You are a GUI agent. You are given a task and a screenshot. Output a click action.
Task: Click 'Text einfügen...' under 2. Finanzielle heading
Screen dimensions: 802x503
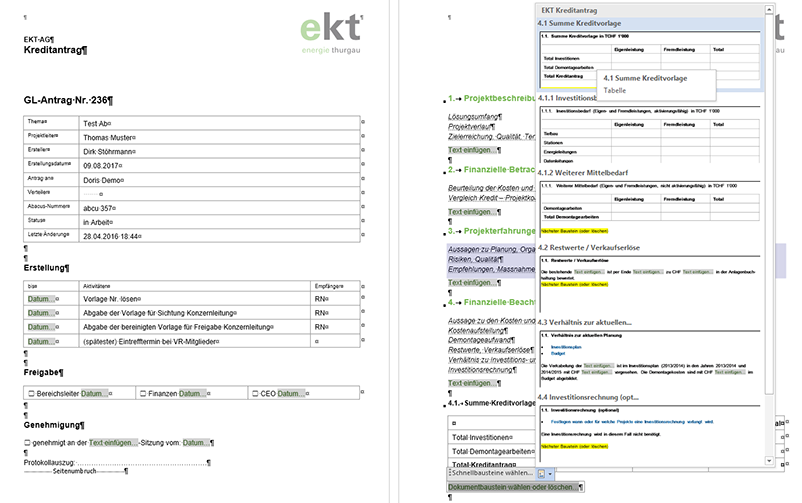pyautogui.click(x=472, y=212)
